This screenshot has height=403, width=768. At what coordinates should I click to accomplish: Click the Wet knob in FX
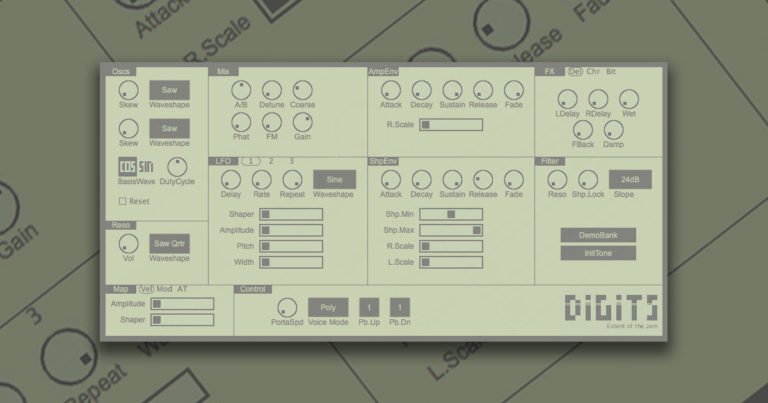tap(629, 99)
